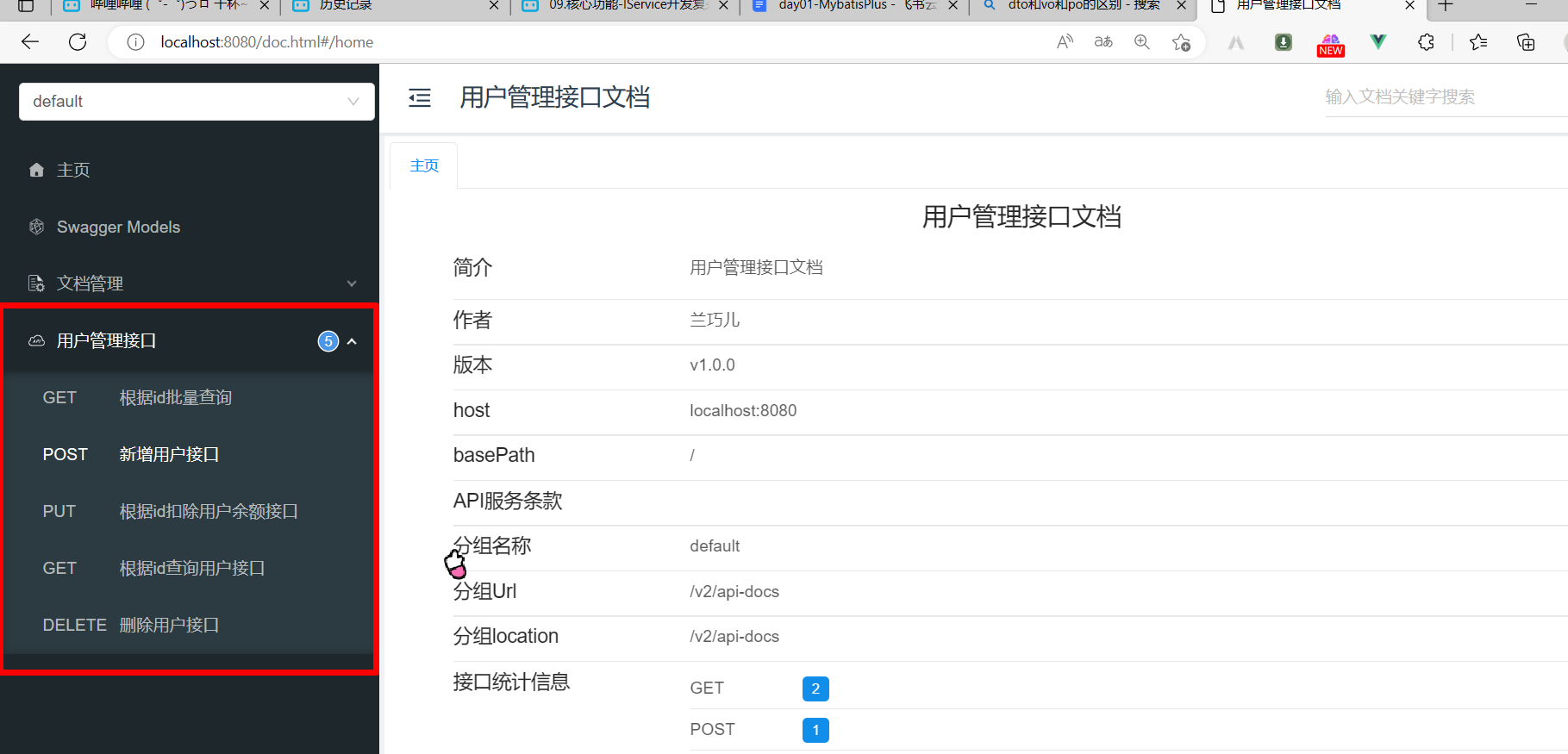Click the POST count badge 1
The height and width of the screenshot is (754, 1568).
point(815,730)
